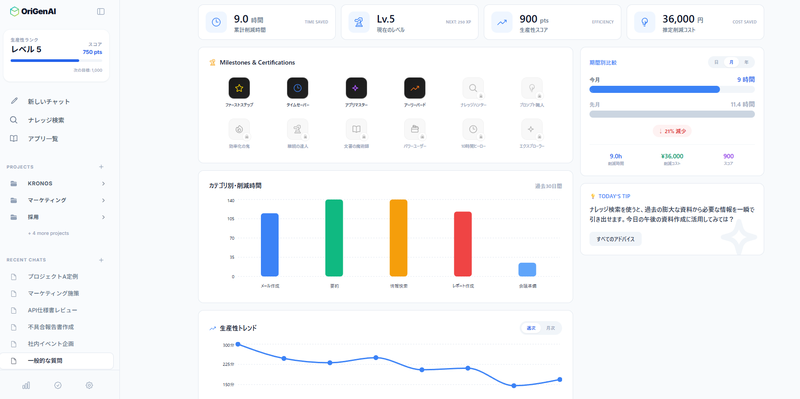Switch period comparison to 年
The height and width of the screenshot is (399, 800).
click(746, 62)
